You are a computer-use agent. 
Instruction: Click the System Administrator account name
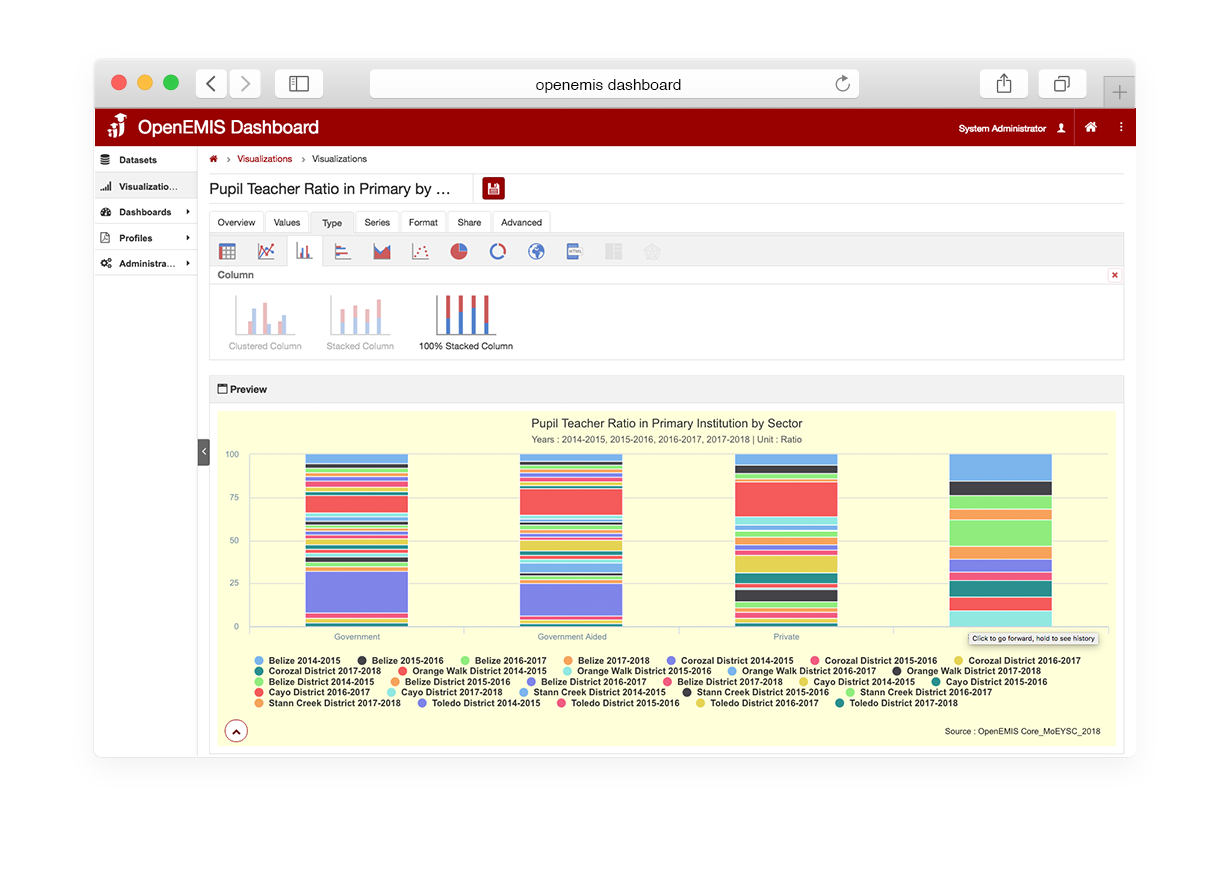pyautogui.click(x=1002, y=128)
